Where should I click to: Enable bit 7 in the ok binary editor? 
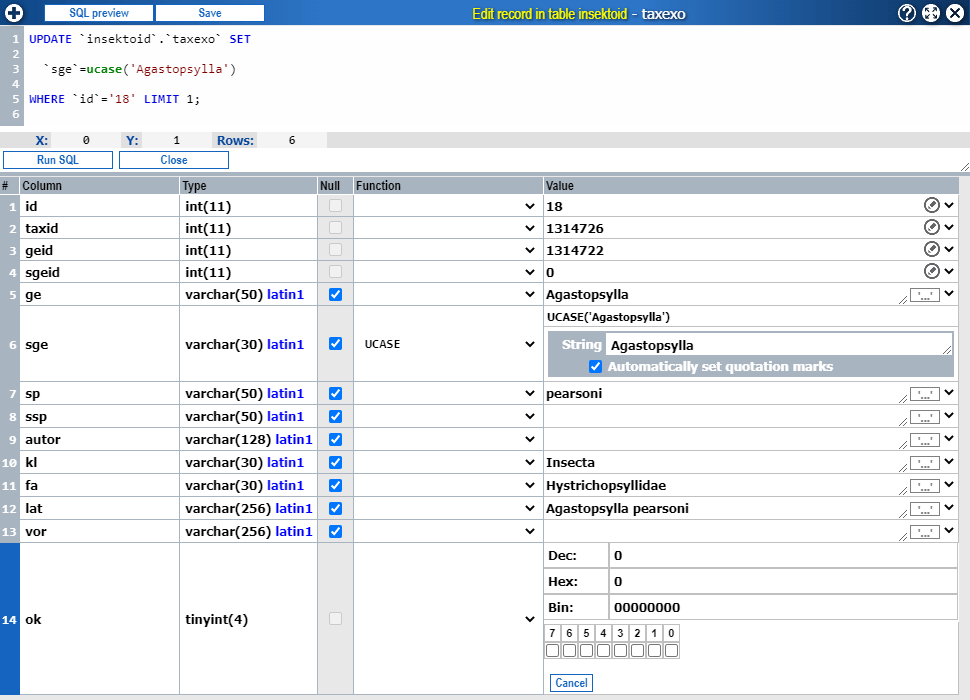coord(552,650)
